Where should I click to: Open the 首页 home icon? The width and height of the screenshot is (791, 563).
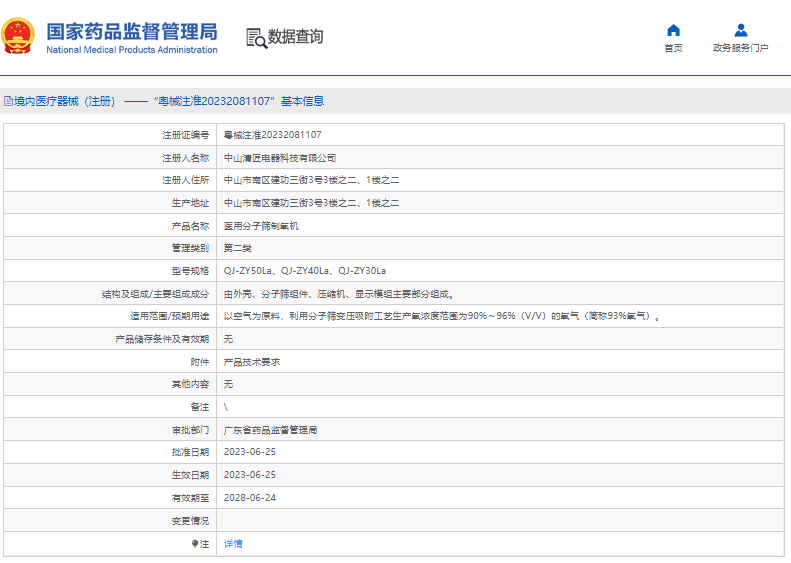click(673, 30)
